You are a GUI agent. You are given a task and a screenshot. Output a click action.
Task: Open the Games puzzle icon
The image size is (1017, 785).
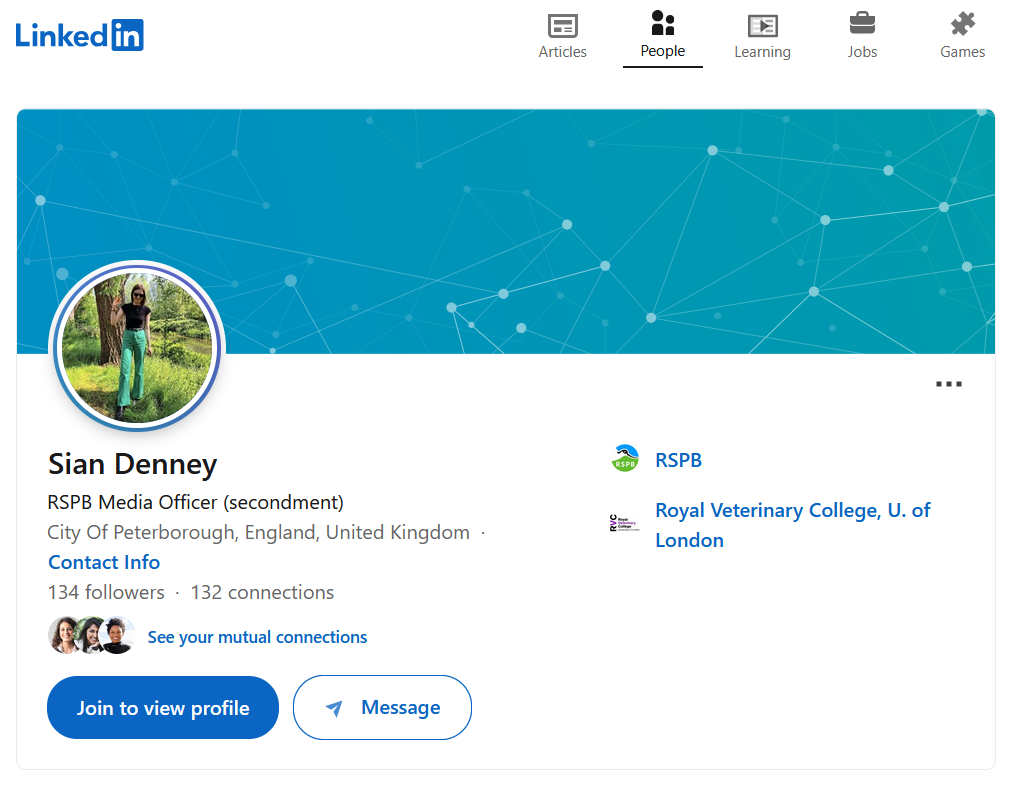(x=963, y=24)
